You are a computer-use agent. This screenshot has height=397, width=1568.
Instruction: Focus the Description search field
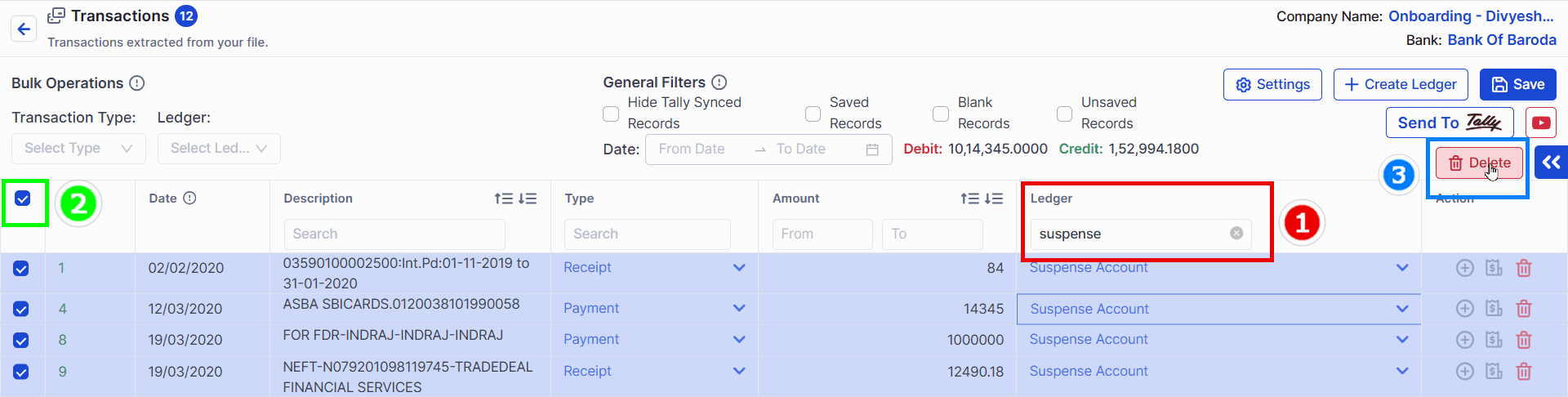click(x=394, y=234)
